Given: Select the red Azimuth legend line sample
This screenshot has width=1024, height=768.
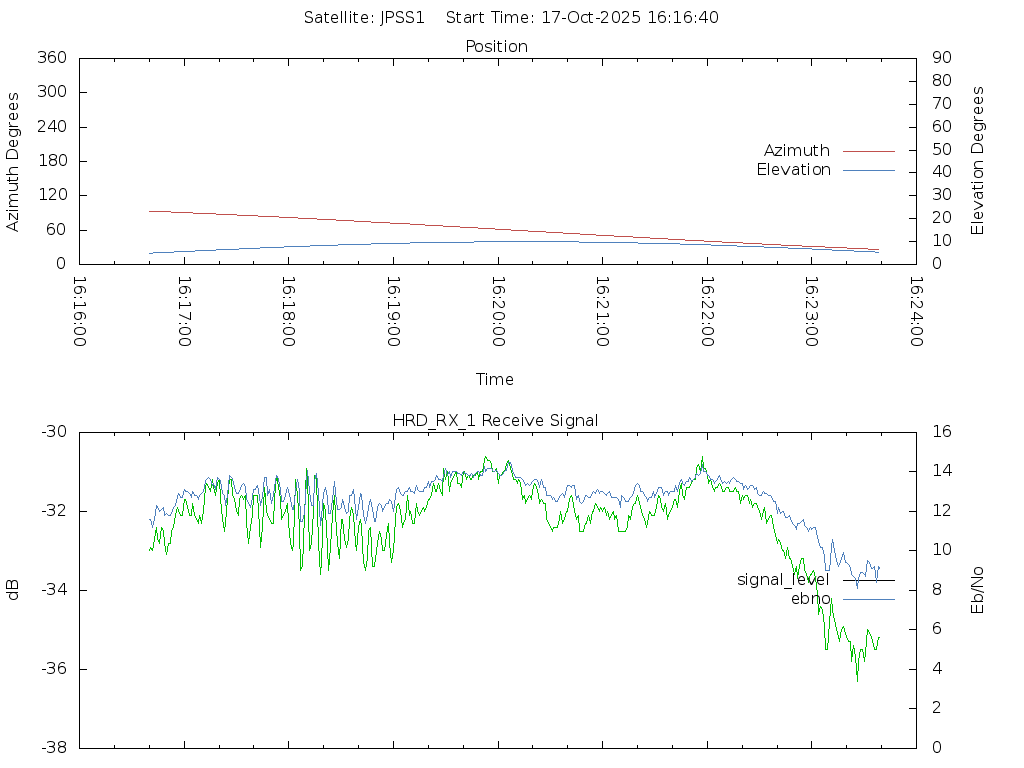Looking at the screenshot, I should coord(868,151).
